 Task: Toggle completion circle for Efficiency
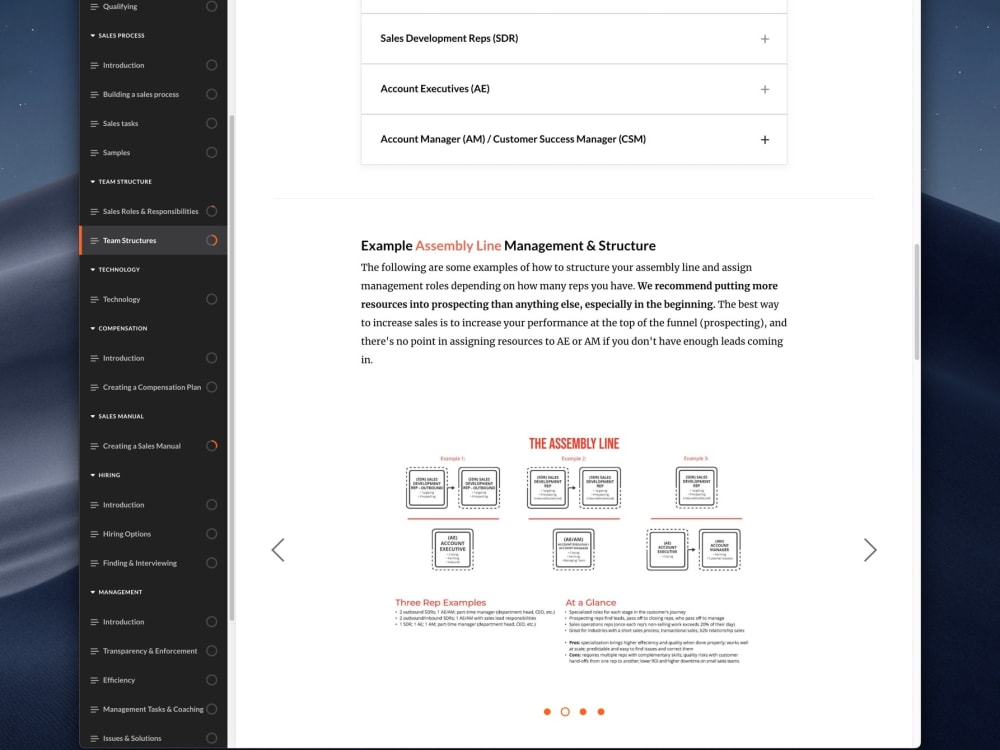pyautogui.click(x=212, y=680)
